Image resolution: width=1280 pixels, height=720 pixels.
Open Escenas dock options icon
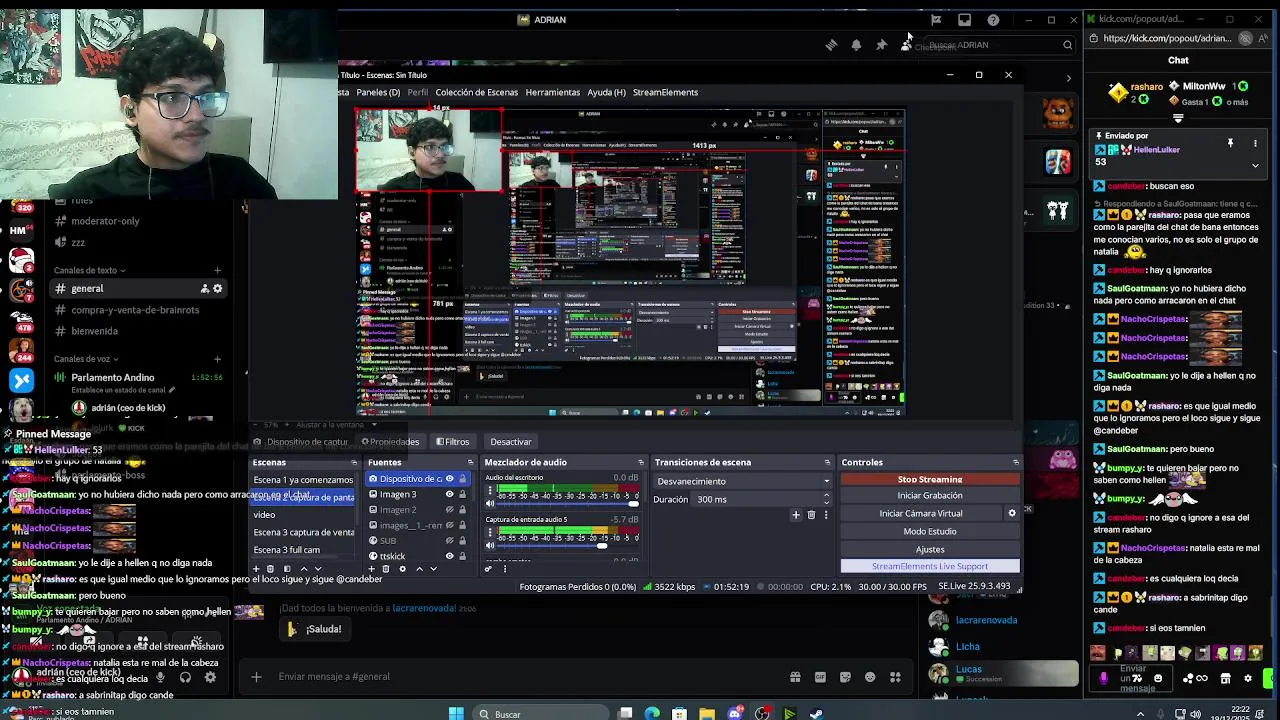(x=354, y=463)
